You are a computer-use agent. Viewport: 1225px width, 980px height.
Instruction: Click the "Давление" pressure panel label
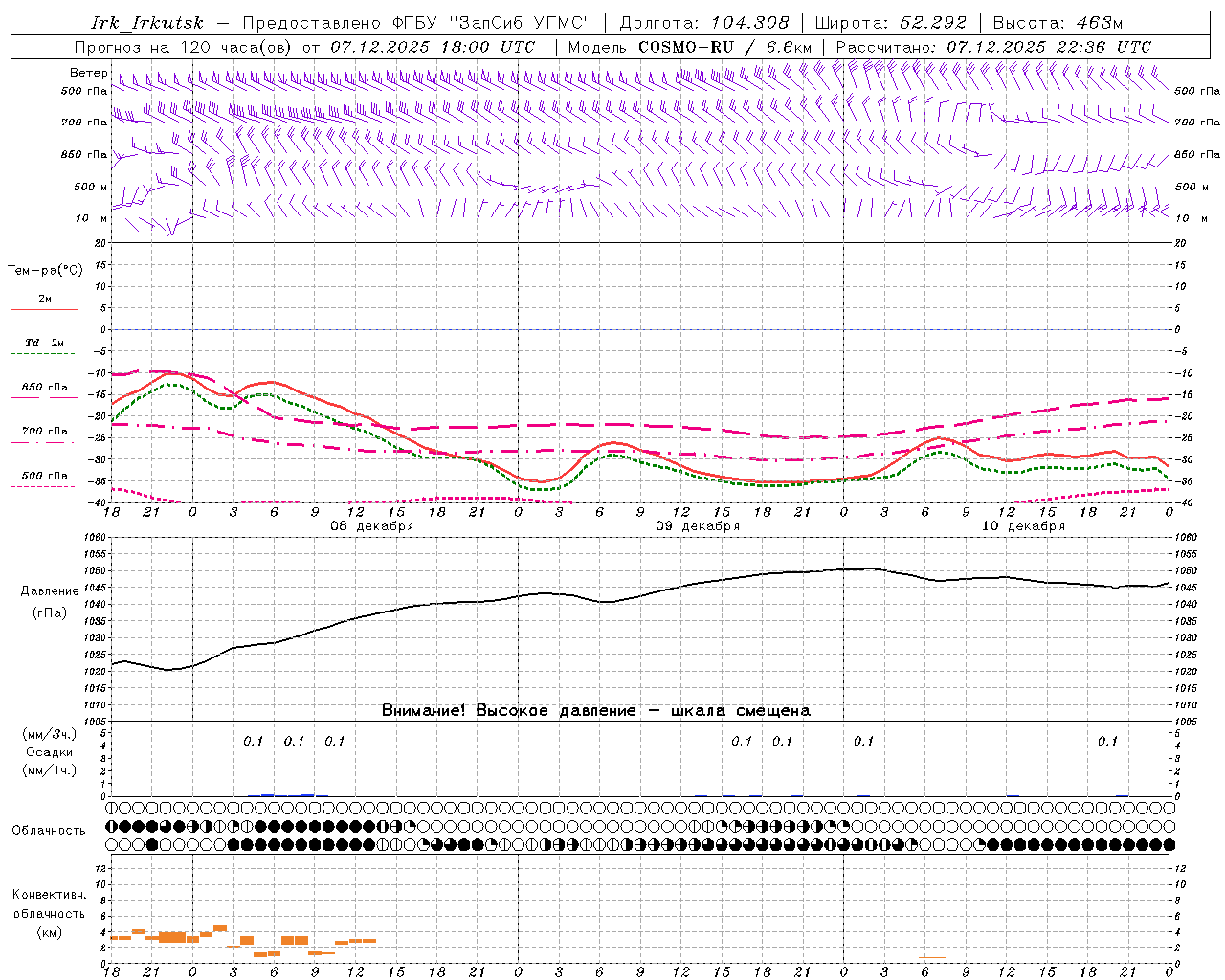50,591
